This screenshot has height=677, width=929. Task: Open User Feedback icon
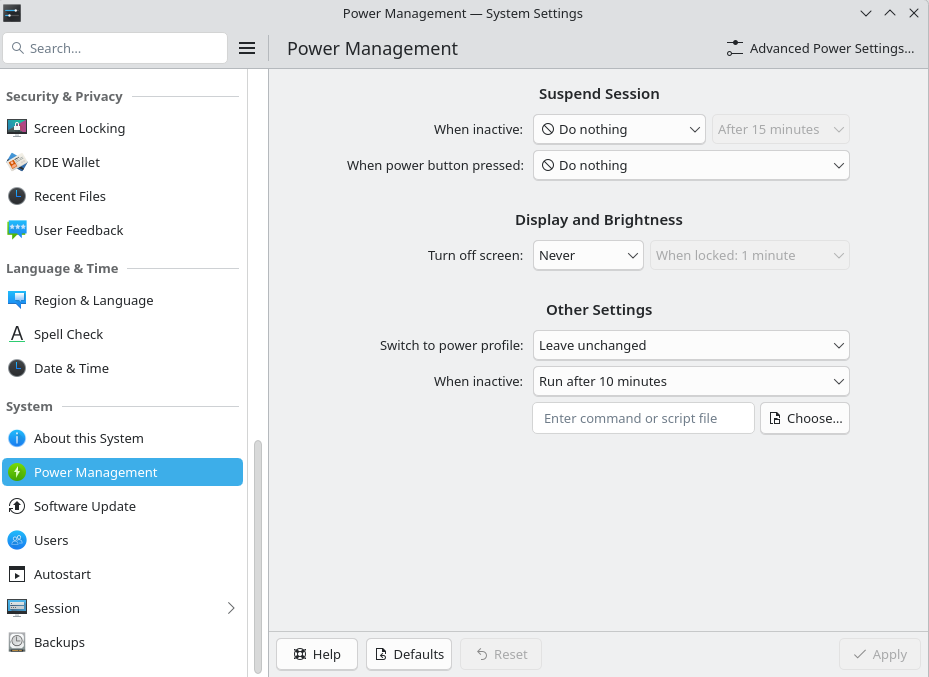point(17,230)
